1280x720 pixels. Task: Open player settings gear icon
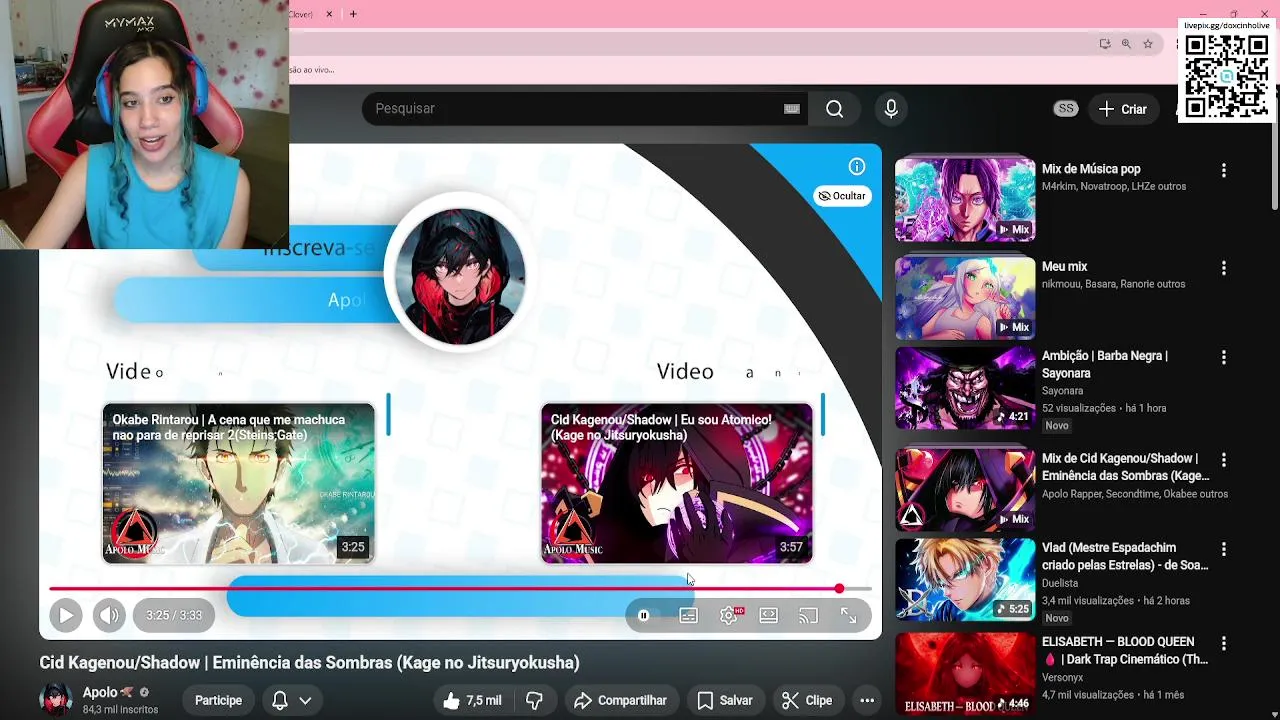[x=729, y=616]
